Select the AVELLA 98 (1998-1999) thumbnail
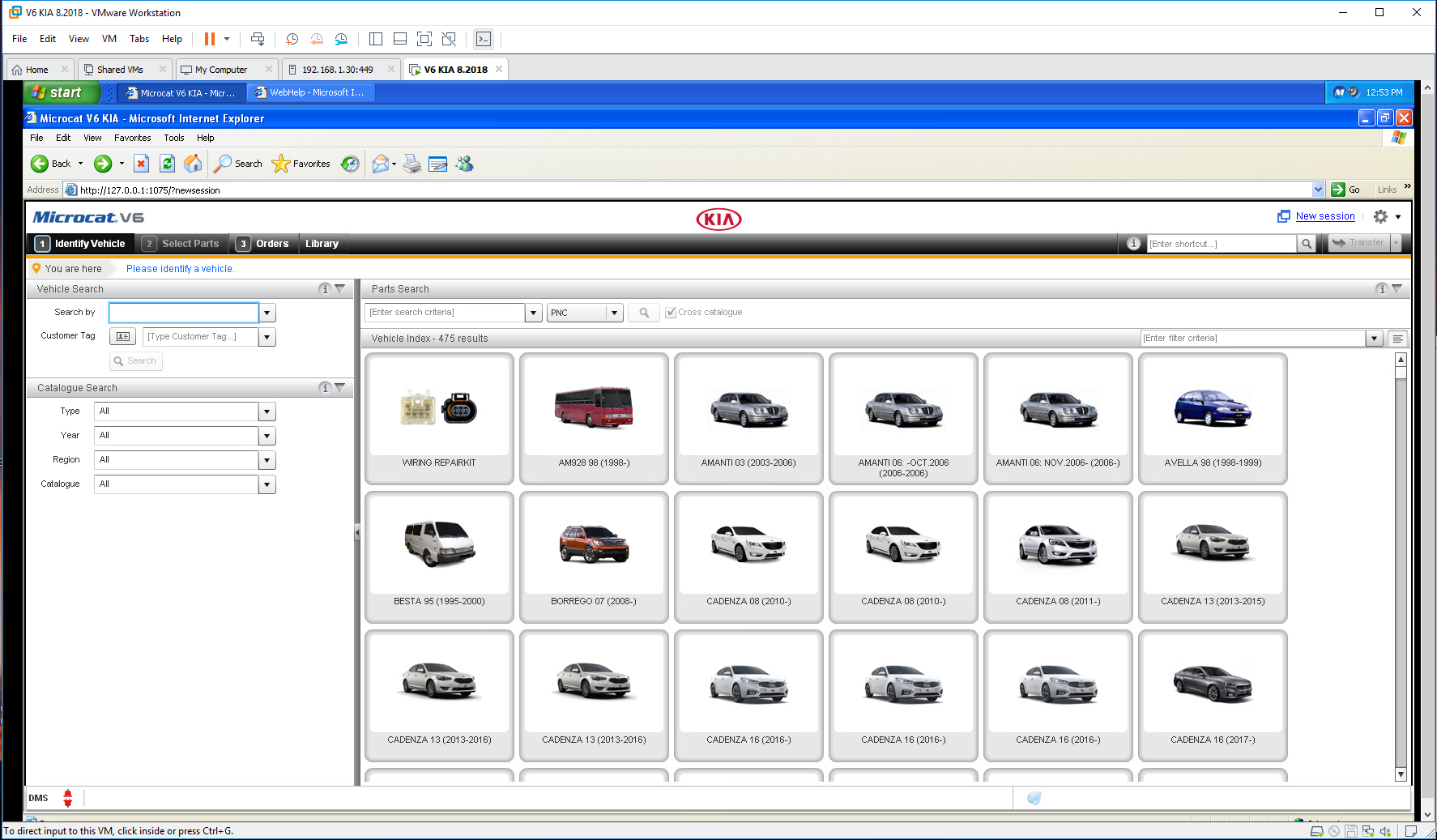The image size is (1437, 840). click(1213, 419)
